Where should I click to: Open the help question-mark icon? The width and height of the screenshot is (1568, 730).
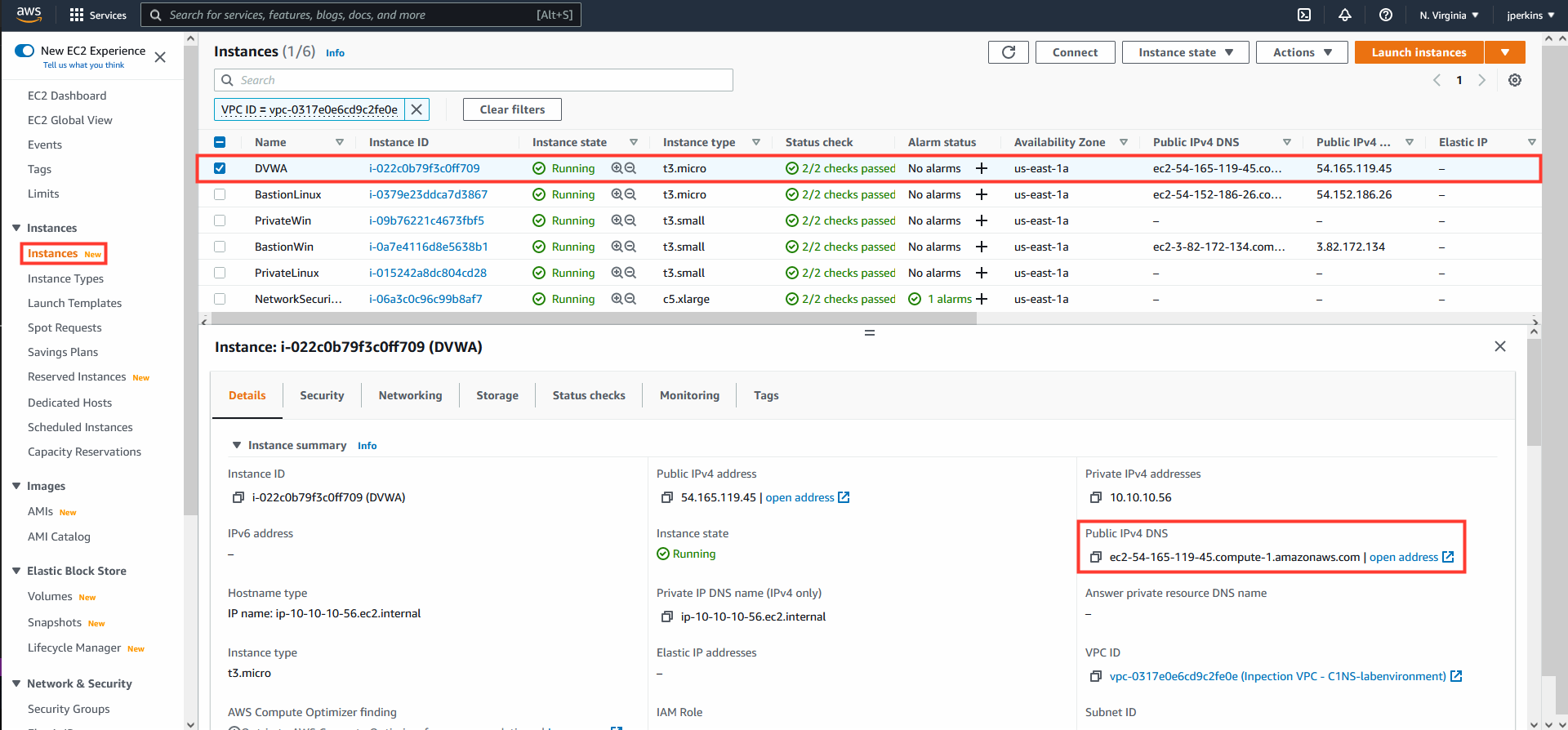tap(1386, 15)
